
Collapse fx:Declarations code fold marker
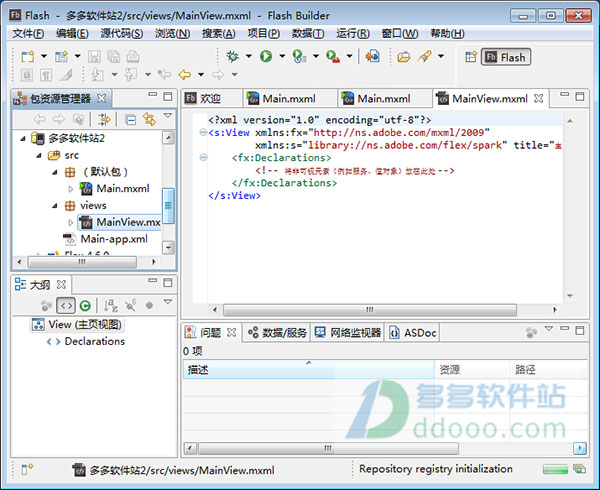204,158
